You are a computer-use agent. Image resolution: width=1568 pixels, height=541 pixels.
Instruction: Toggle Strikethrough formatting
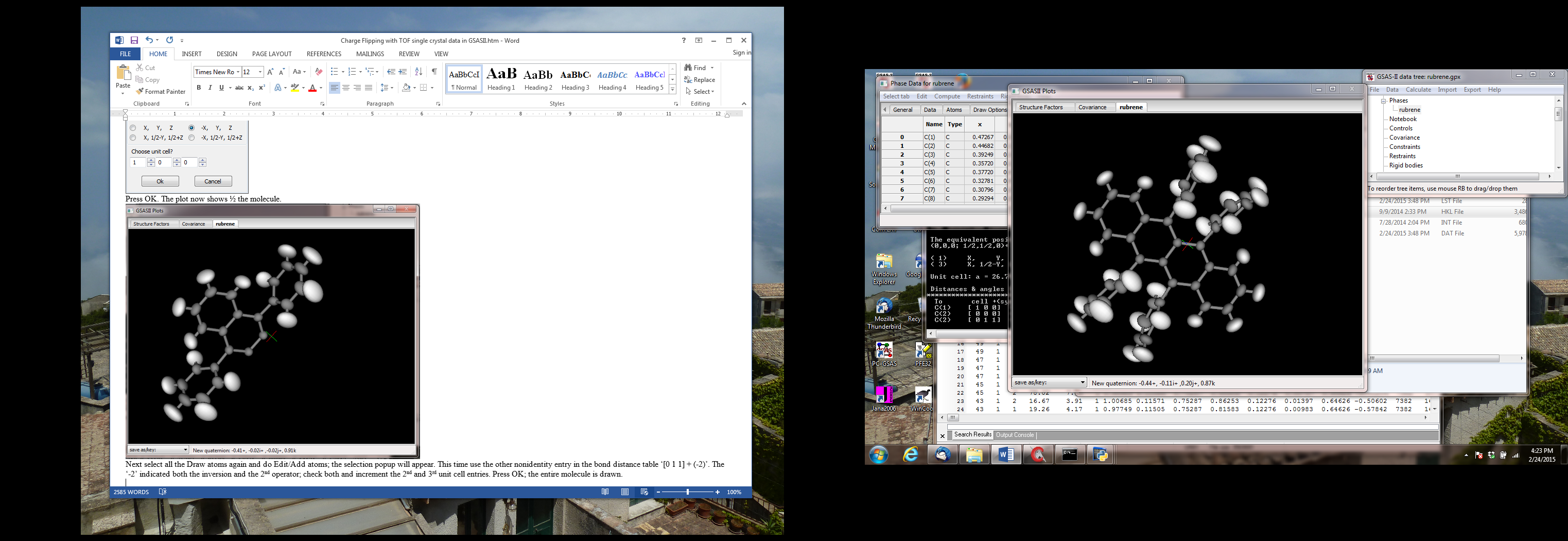click(239, 88)
